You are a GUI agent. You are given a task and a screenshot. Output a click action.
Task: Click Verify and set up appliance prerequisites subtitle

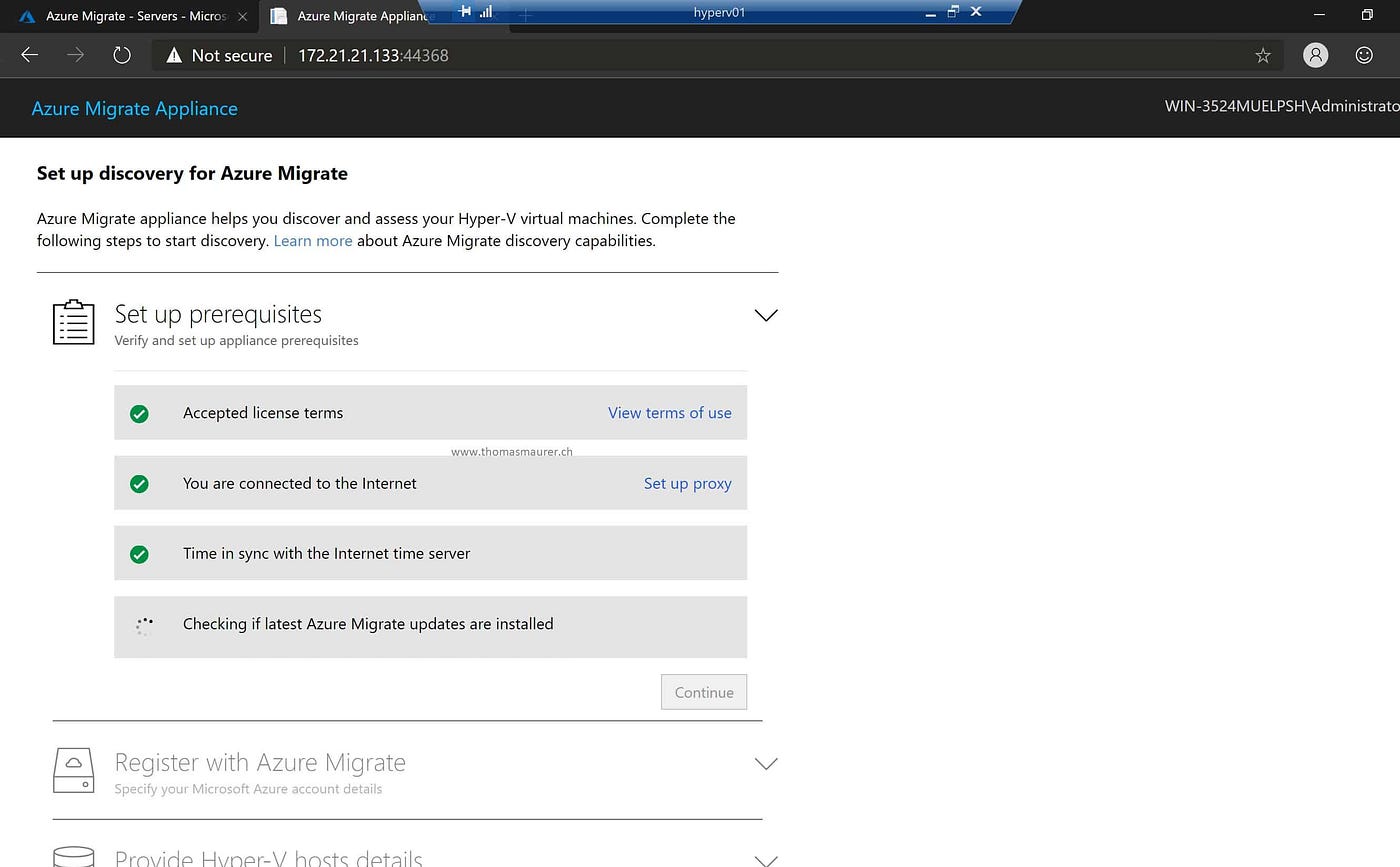(236, 341)
